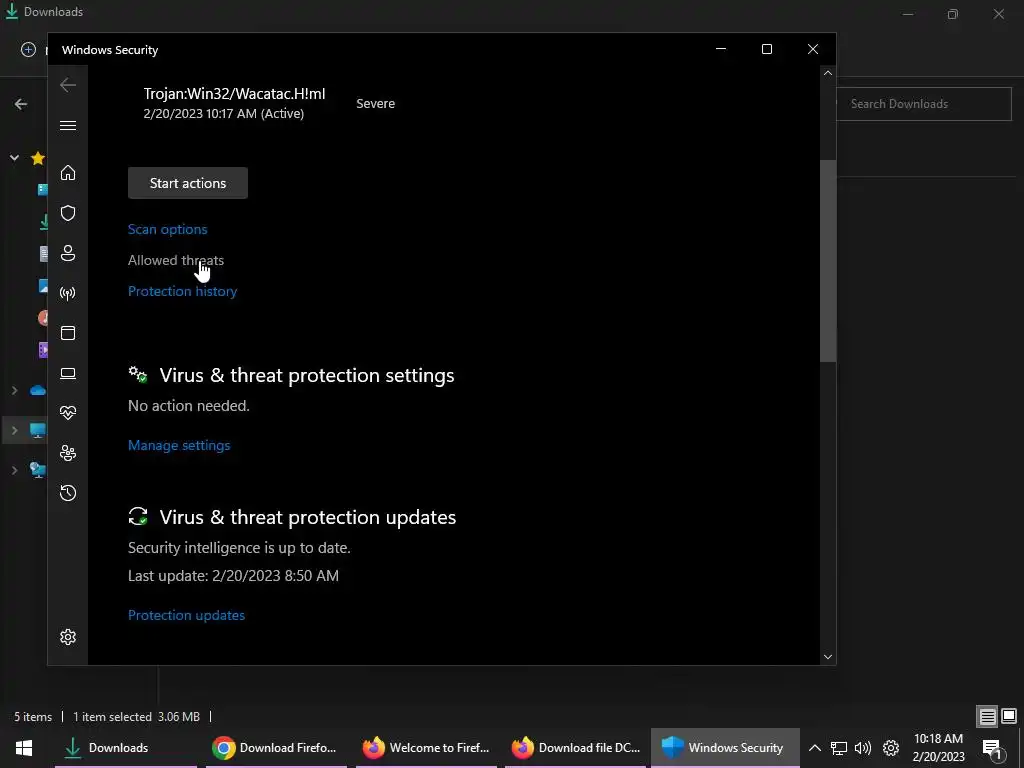Switch to Windows Security taskbar item

click(725, 748)
